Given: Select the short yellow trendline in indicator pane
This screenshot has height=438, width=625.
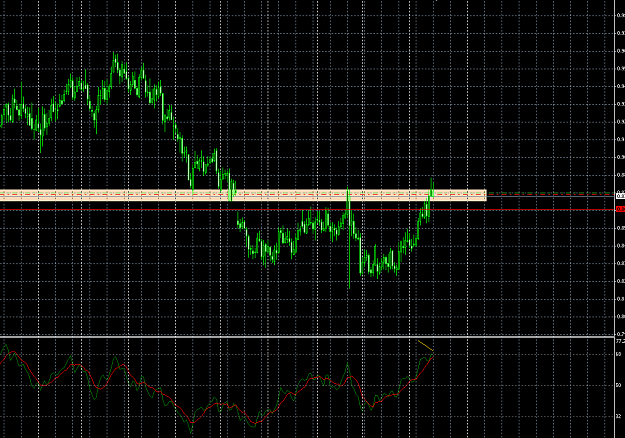Looking at the screenshot, I should [x=425, y=346].
